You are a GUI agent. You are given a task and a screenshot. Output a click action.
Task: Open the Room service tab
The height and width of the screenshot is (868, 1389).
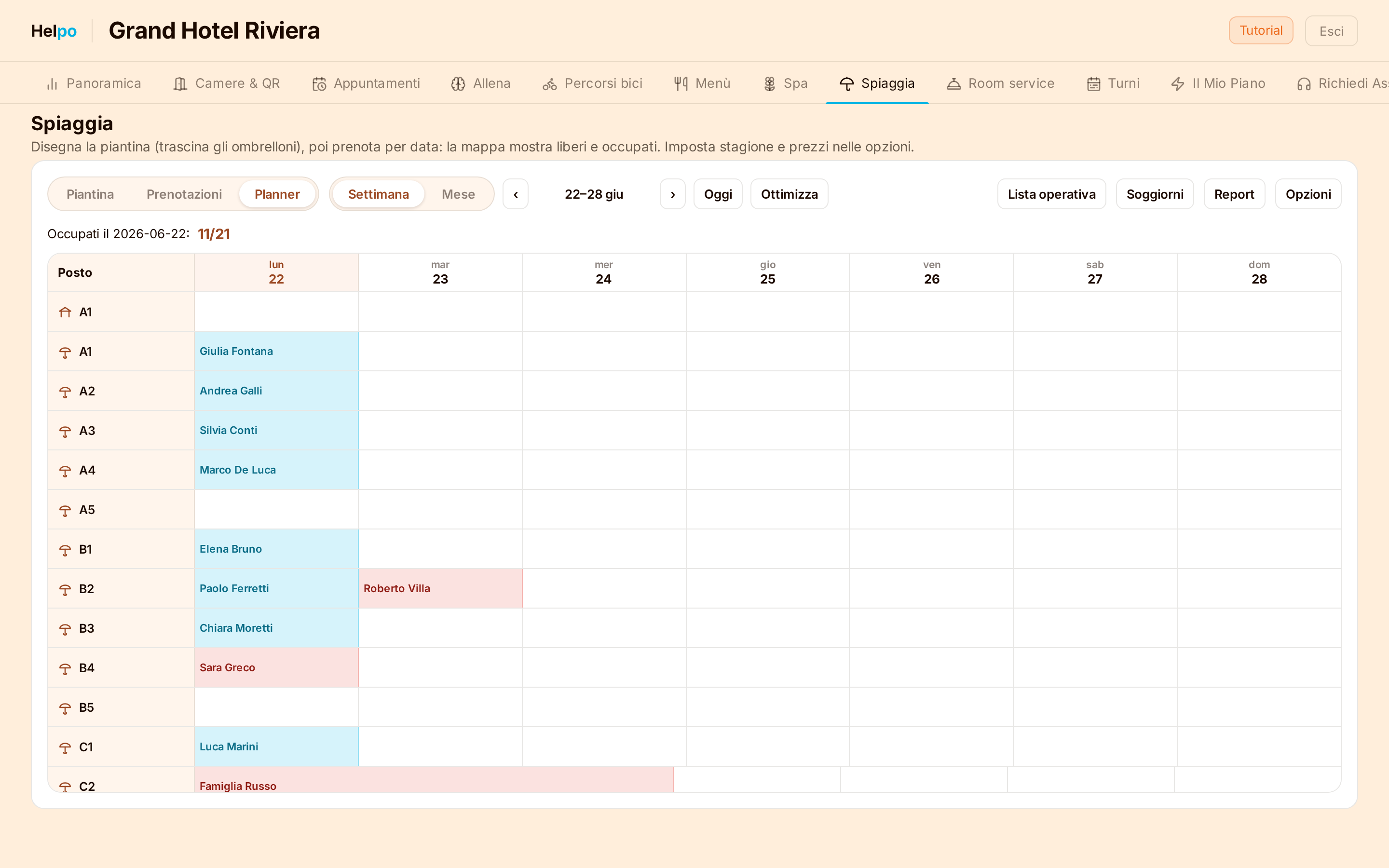coord(1000,84)
